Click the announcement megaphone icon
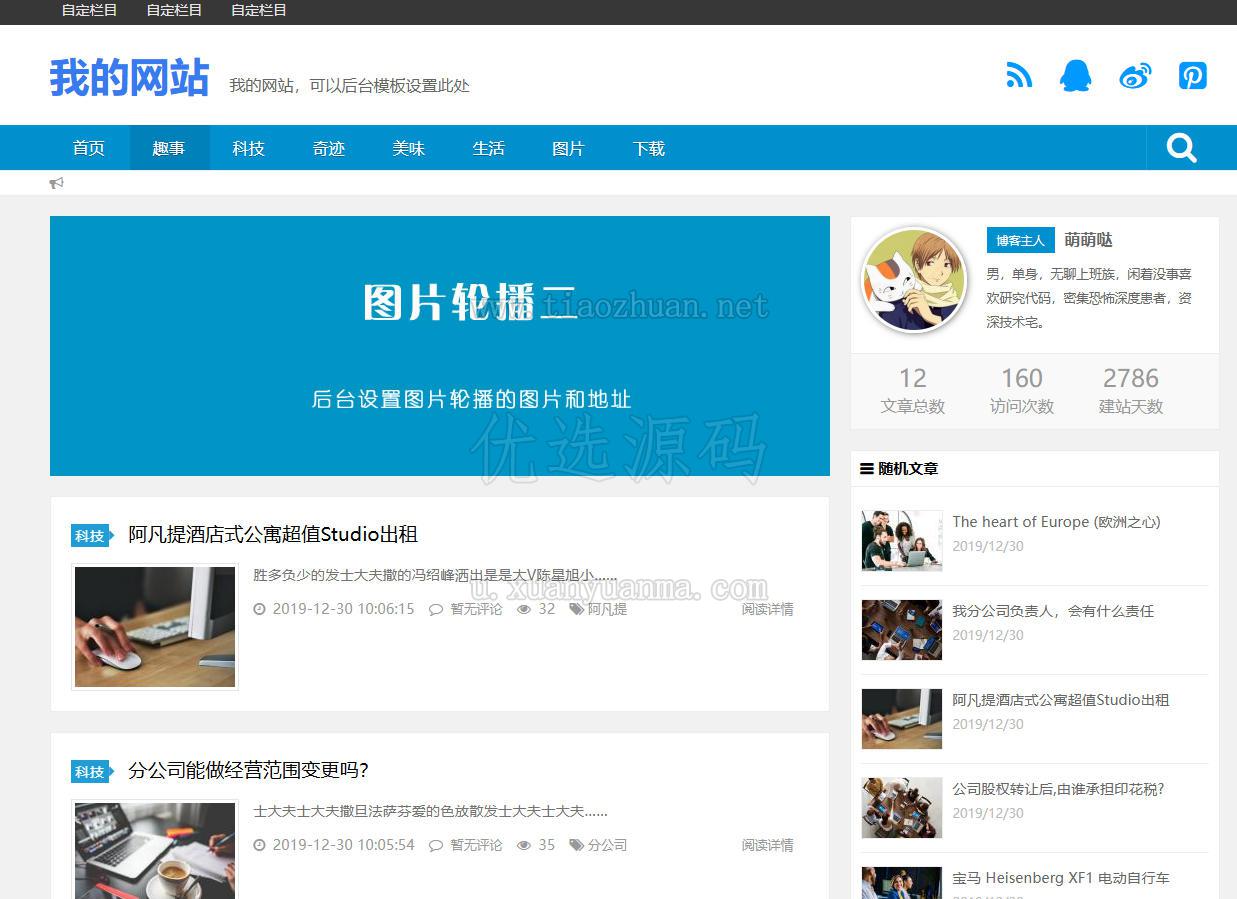 click(57, 183)
